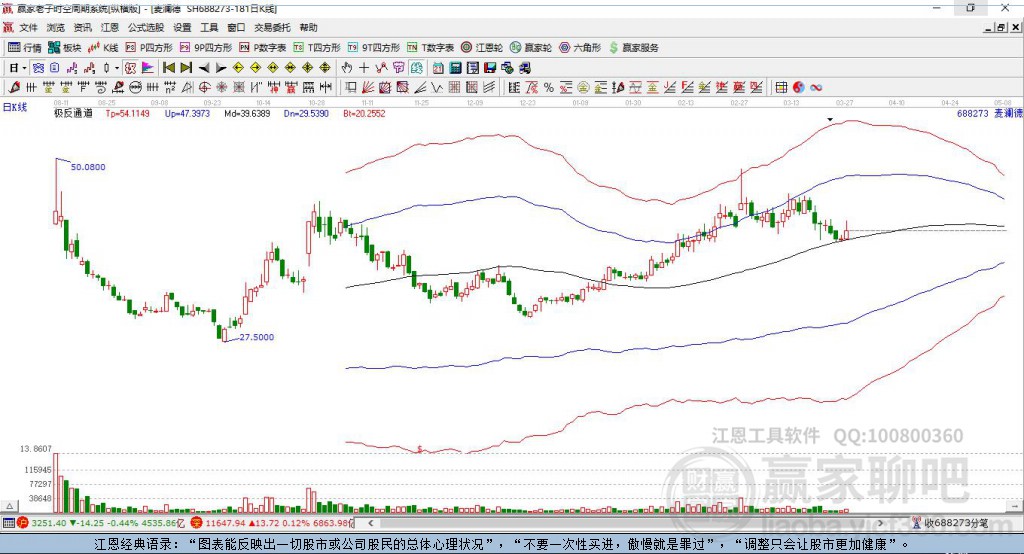This screenshot has height=554, width=1024.
Task: Open the 交易委托 menu
Action: [x=272, y=27]
